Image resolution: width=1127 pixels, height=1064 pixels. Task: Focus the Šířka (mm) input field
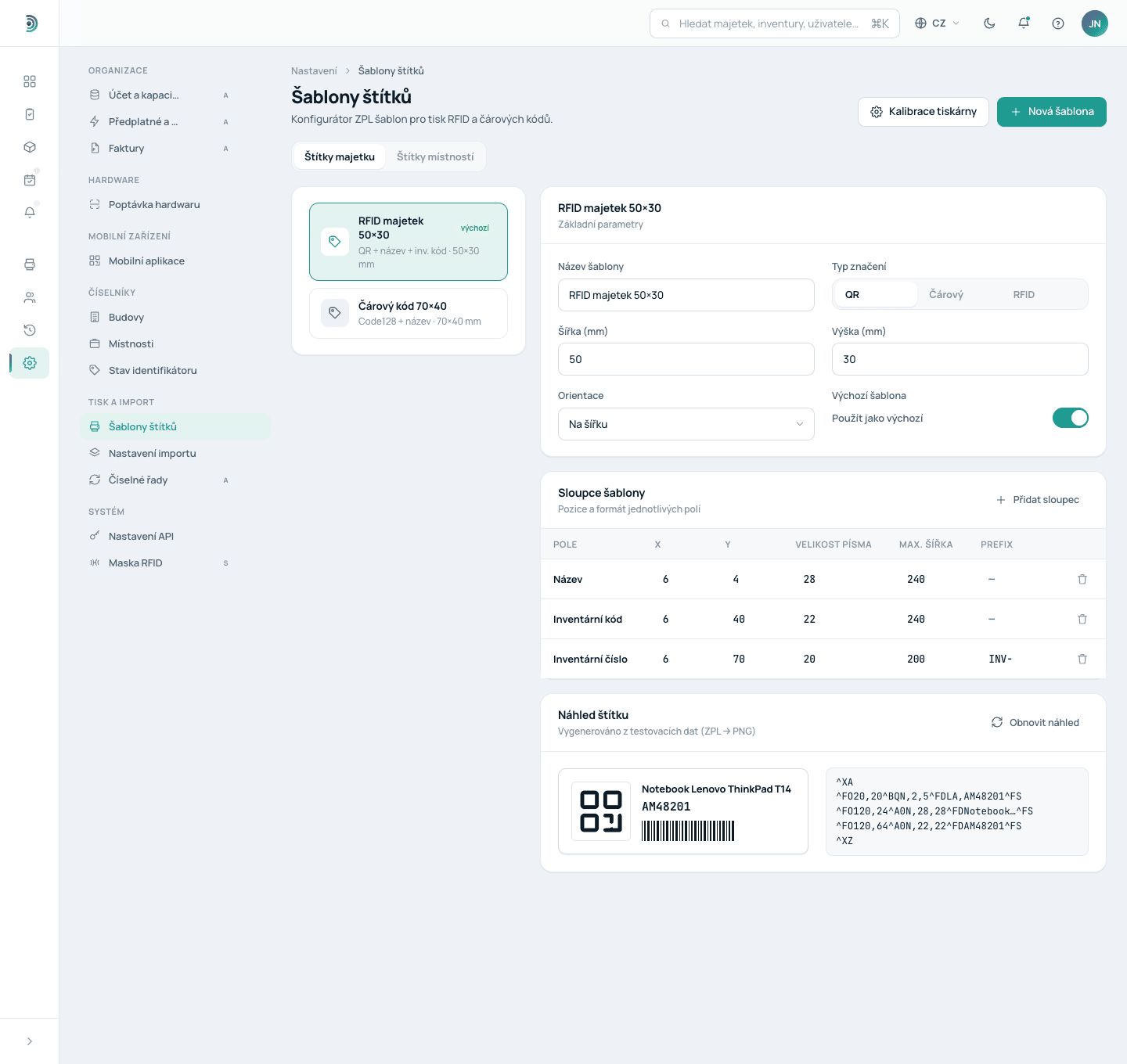(x=686, y=359)
